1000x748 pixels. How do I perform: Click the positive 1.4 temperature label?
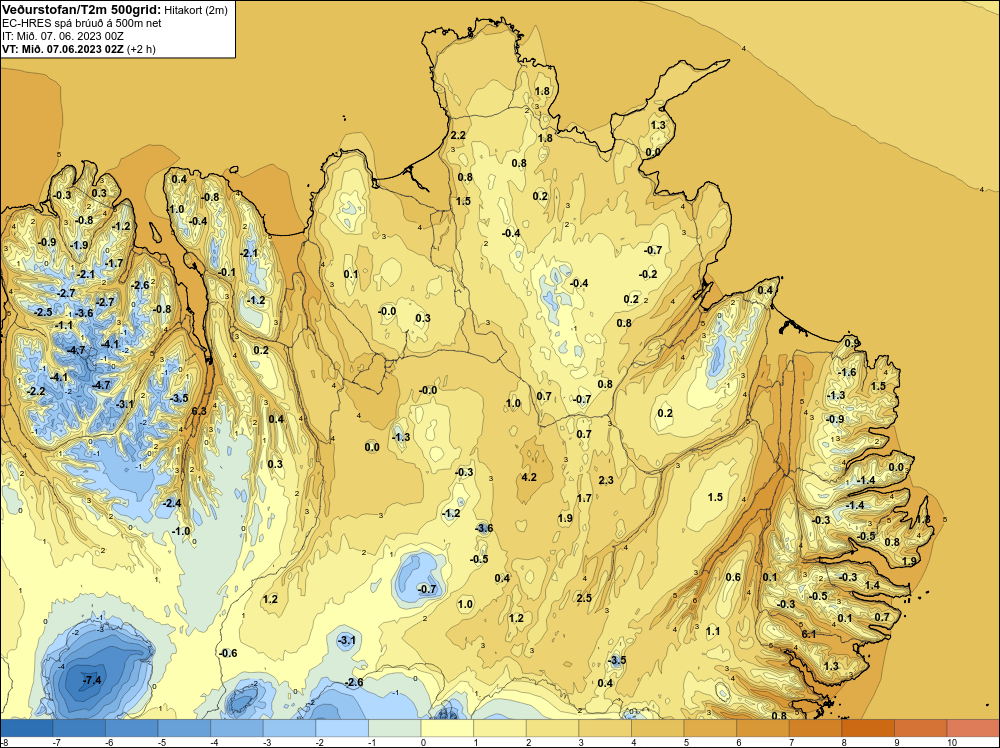coord(872,585)
